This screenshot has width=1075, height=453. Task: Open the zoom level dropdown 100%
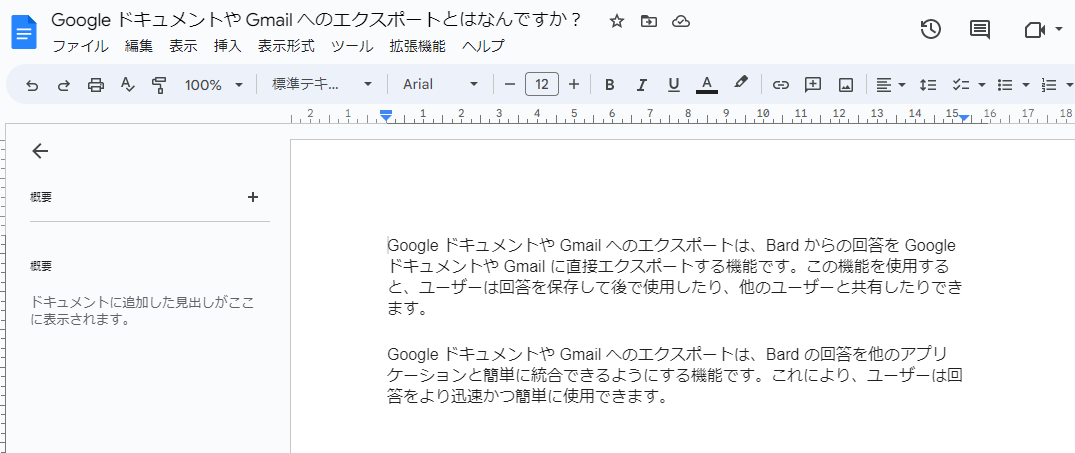point(213,85)
